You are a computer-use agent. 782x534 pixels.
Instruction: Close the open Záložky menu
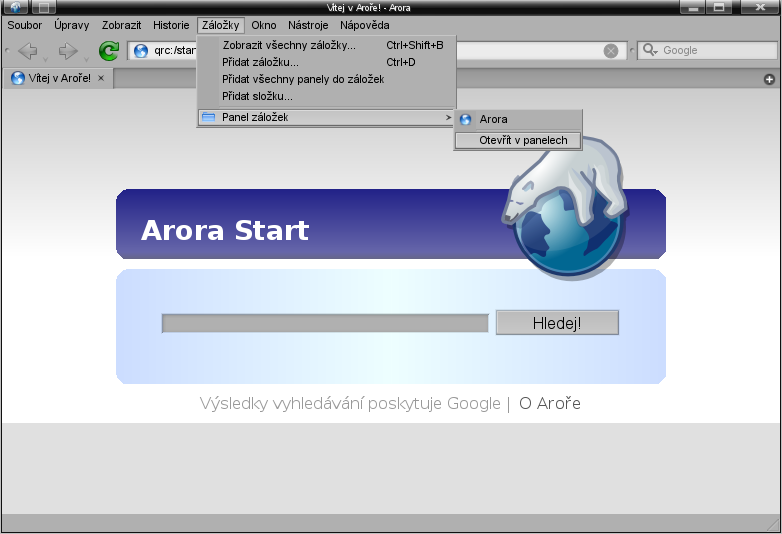(x=220, y=25)
